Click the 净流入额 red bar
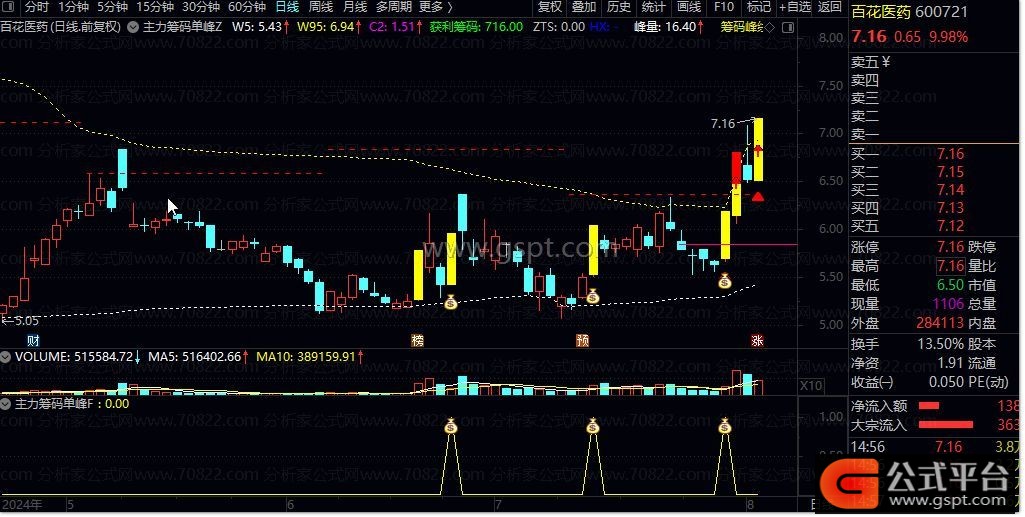 pos(929,406)
